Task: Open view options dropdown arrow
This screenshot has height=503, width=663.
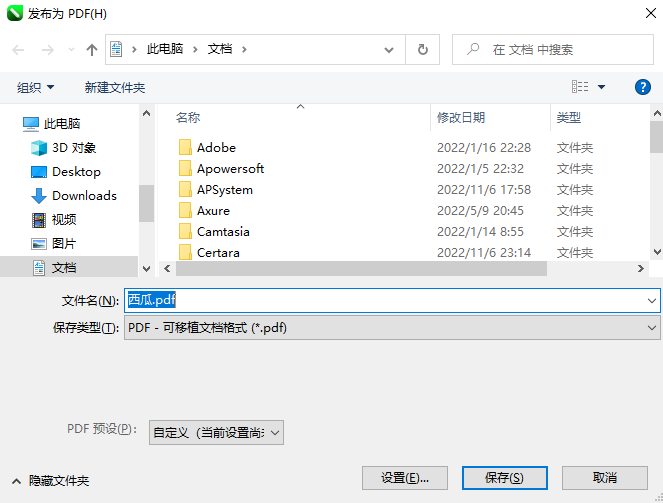Action: [x=601, y=87]
